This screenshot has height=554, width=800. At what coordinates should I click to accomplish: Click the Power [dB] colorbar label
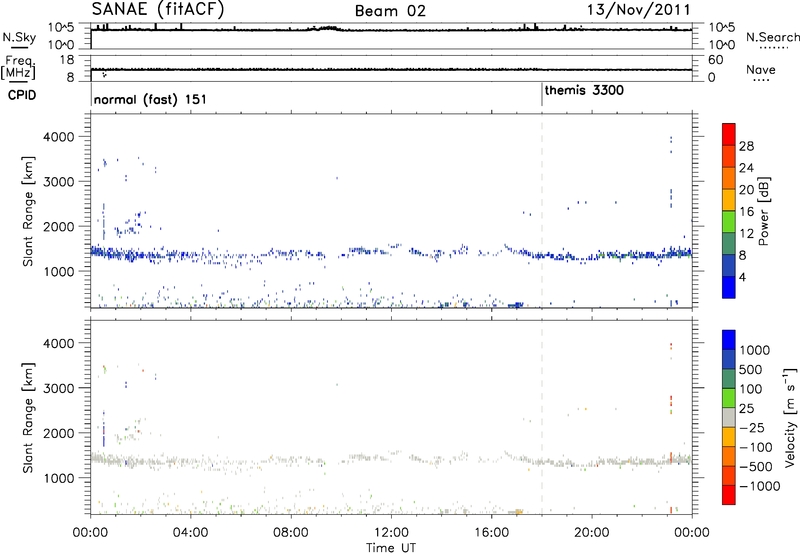tap(764, 211)
